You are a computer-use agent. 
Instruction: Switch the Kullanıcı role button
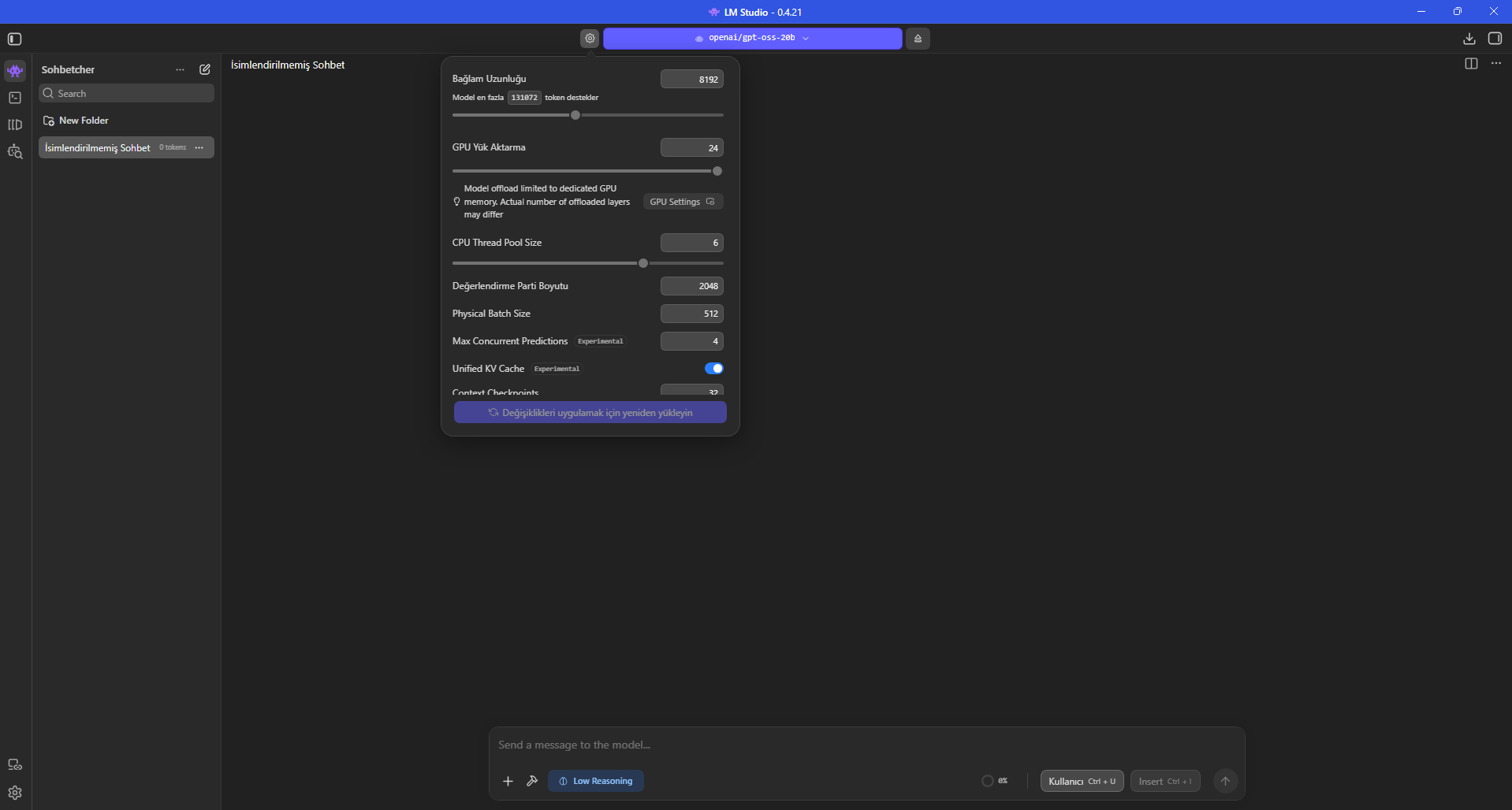click(x=1082, y=781)
